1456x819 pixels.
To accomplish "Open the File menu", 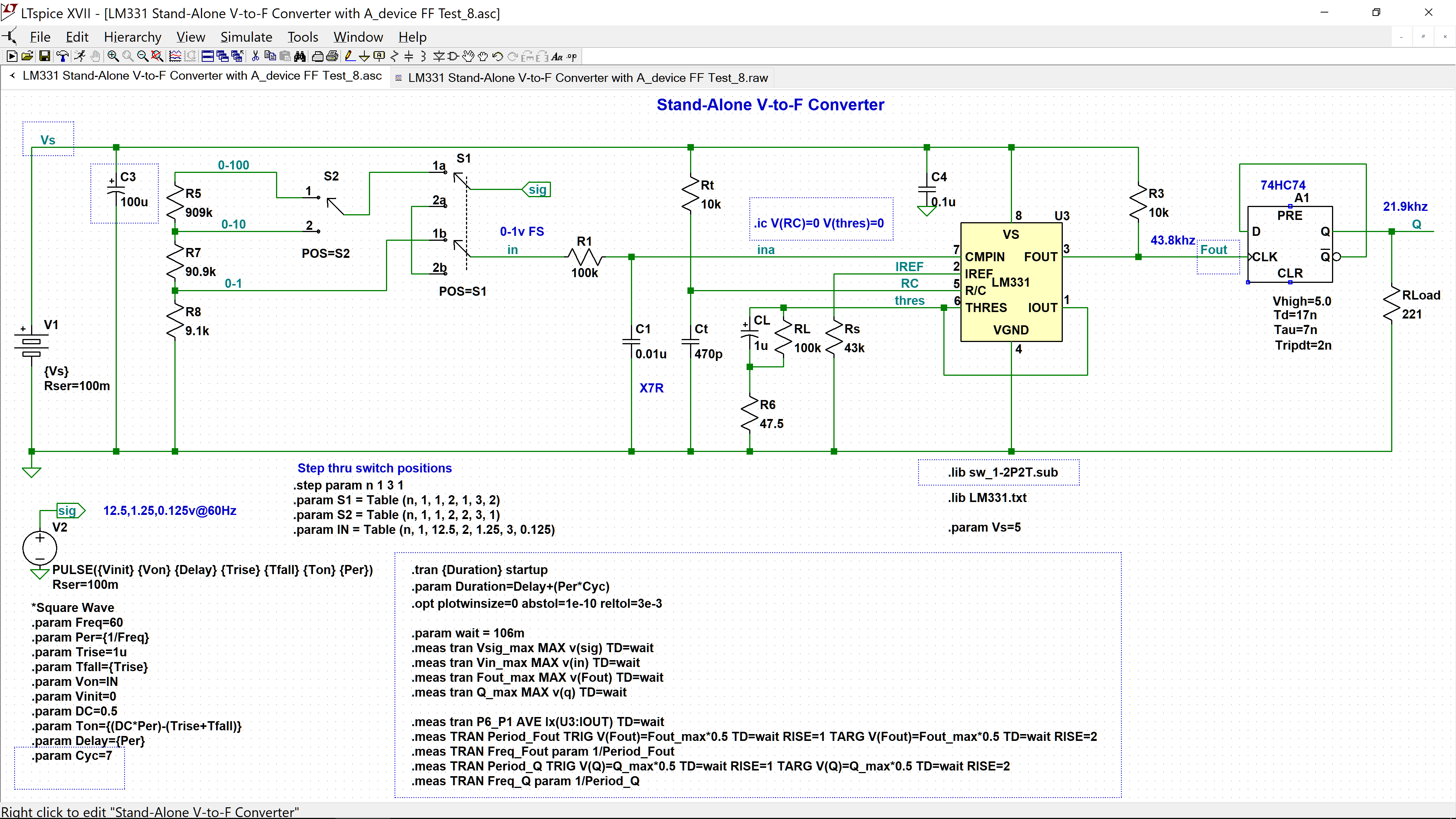I will [40, 37].
